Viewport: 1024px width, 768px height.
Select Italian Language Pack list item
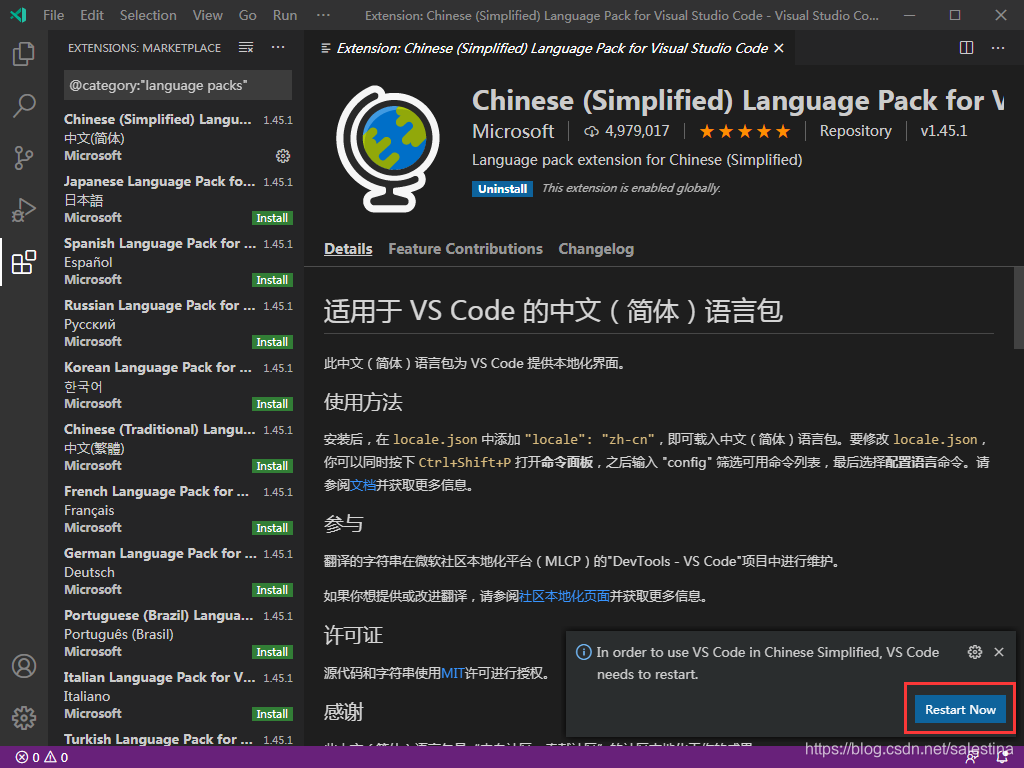coord(176,696)
